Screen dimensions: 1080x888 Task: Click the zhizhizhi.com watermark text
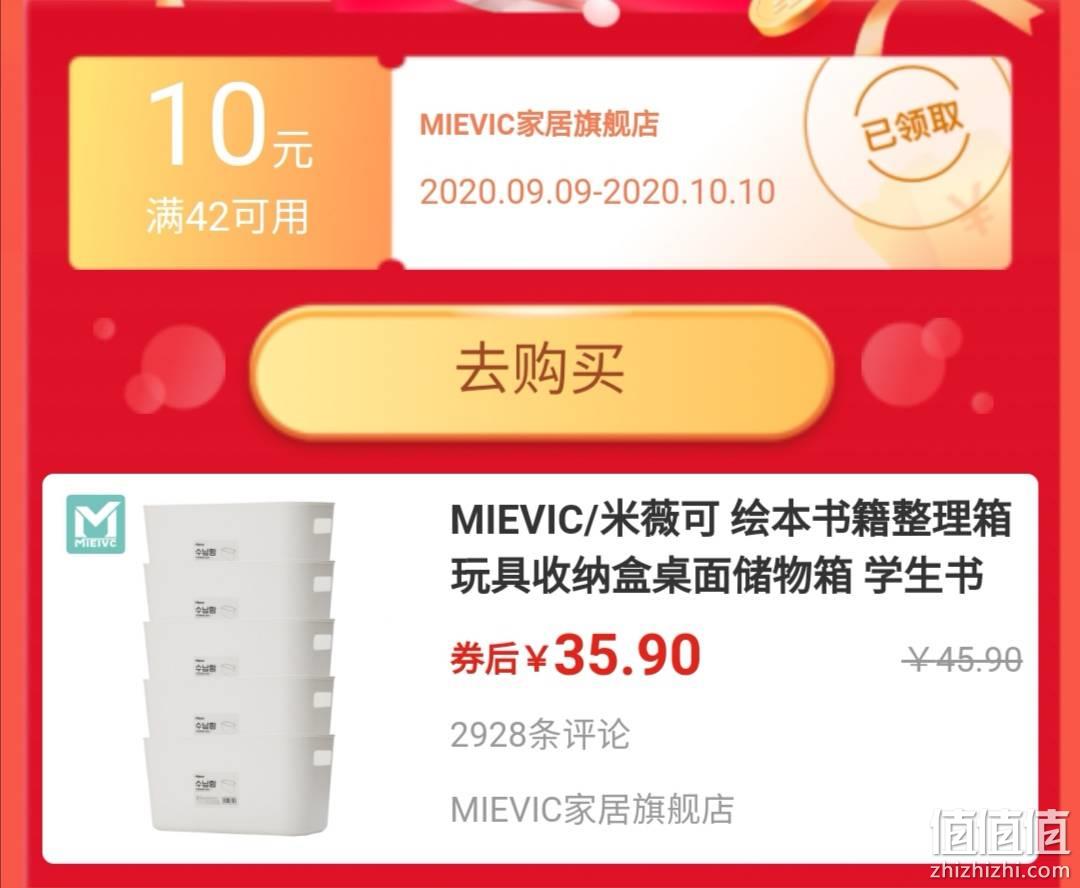click(x=999, y=870)
